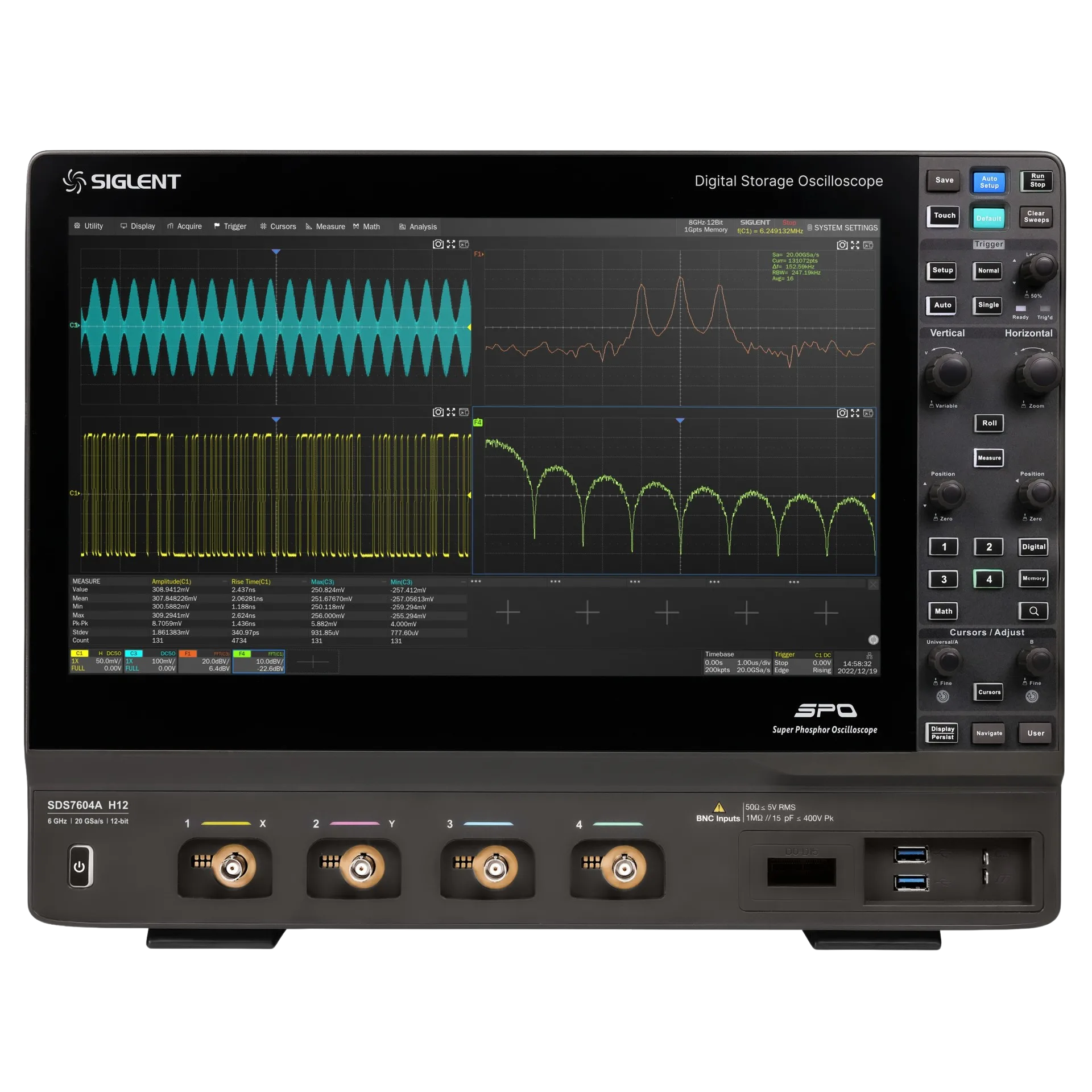The width and height of the screenshot is (1092, 1092).
Task: Click the trigger level marker on F4 plot
Action: 873,497
